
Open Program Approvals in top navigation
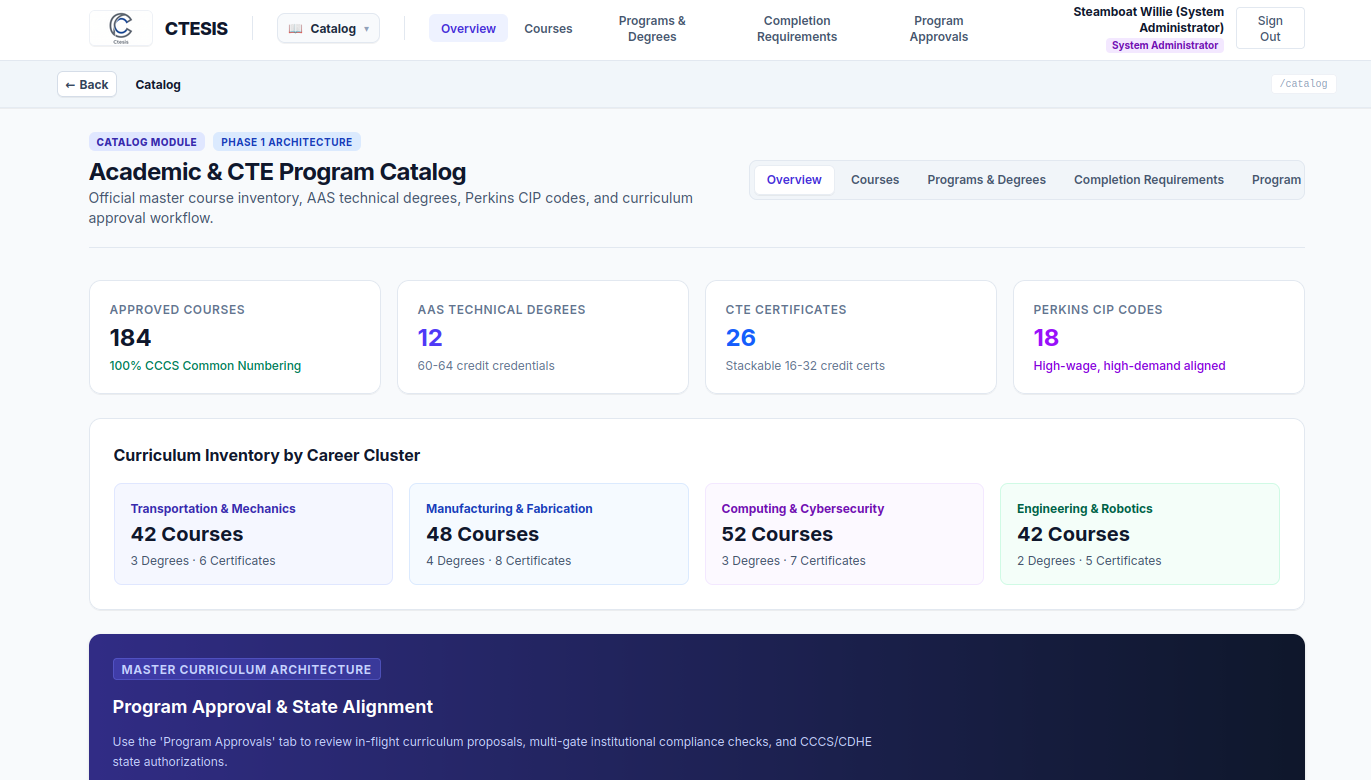939,29
